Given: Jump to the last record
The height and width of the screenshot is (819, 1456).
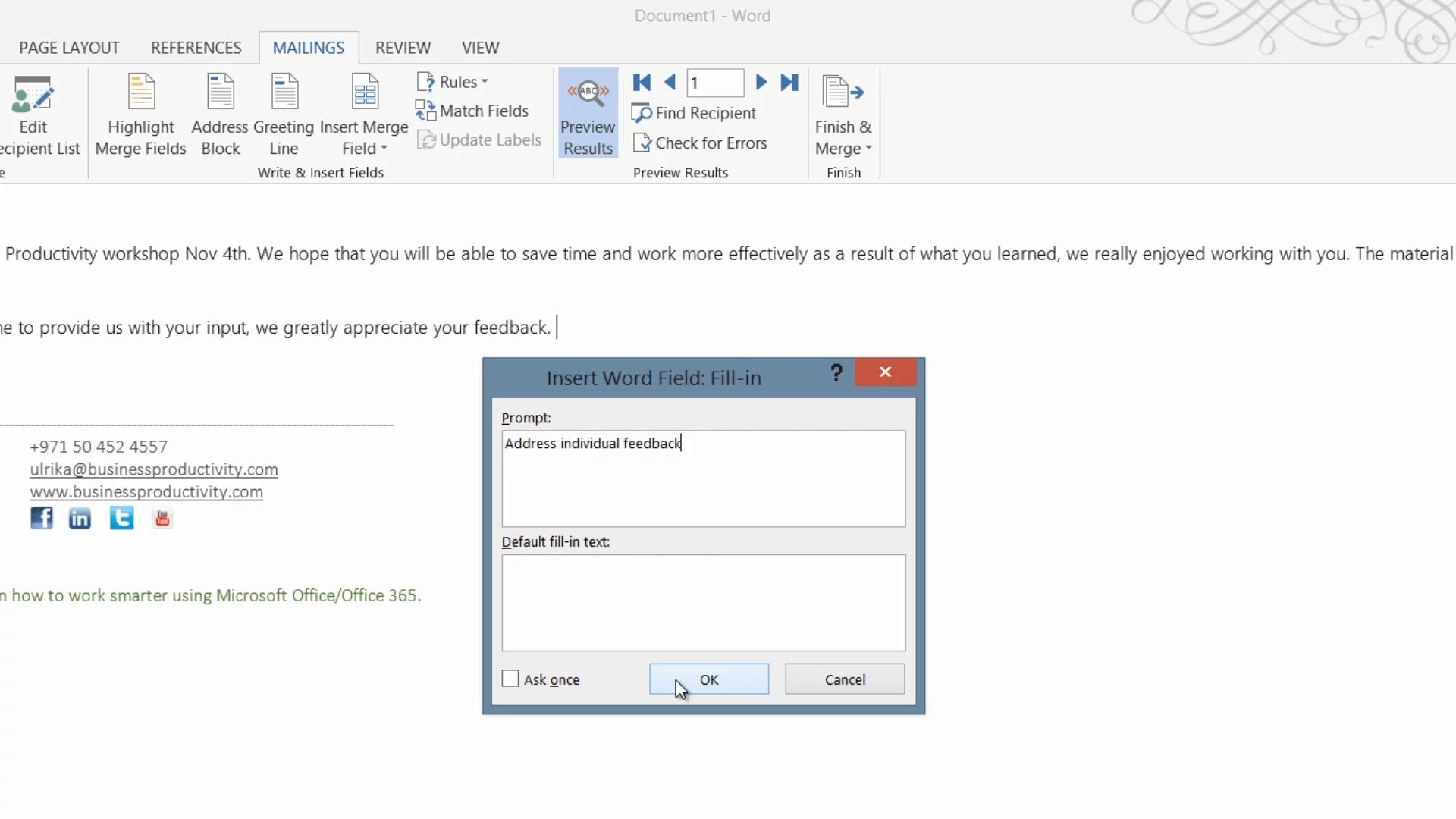Looking at the screenshot, I should [789, 83].
